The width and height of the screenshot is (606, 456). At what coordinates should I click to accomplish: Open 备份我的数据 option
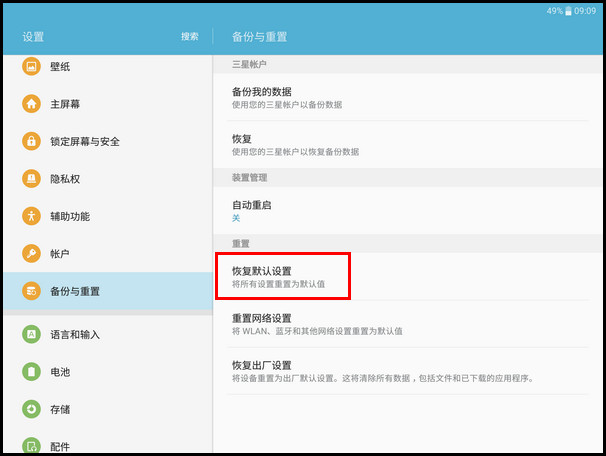pyautogui.click(x=408, y=97)
